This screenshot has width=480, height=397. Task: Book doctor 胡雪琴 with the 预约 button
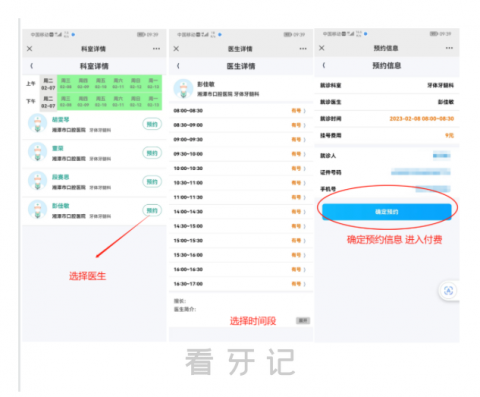152,124
